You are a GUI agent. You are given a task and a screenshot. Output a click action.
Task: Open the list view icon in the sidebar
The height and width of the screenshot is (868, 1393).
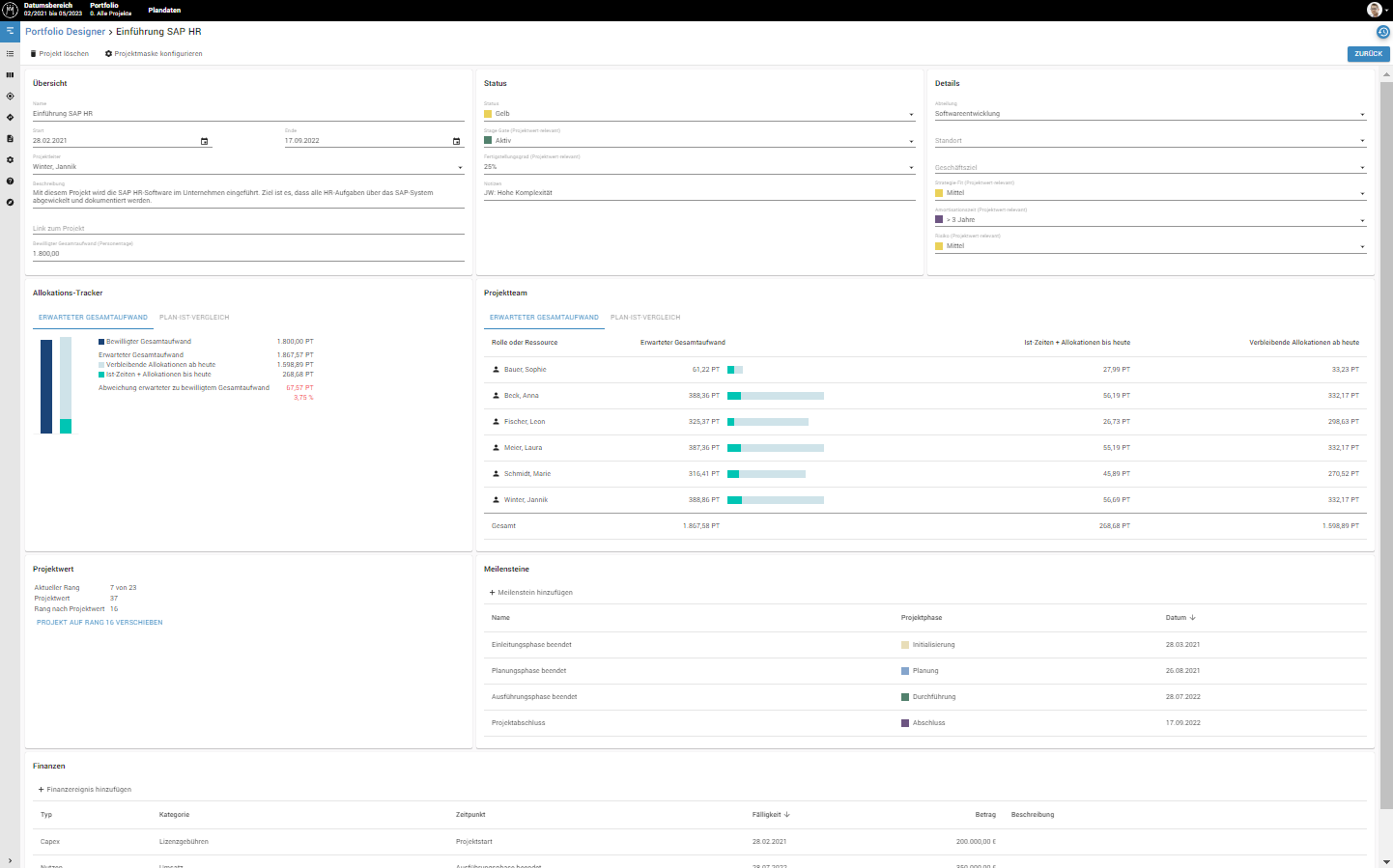click(10, 54)
